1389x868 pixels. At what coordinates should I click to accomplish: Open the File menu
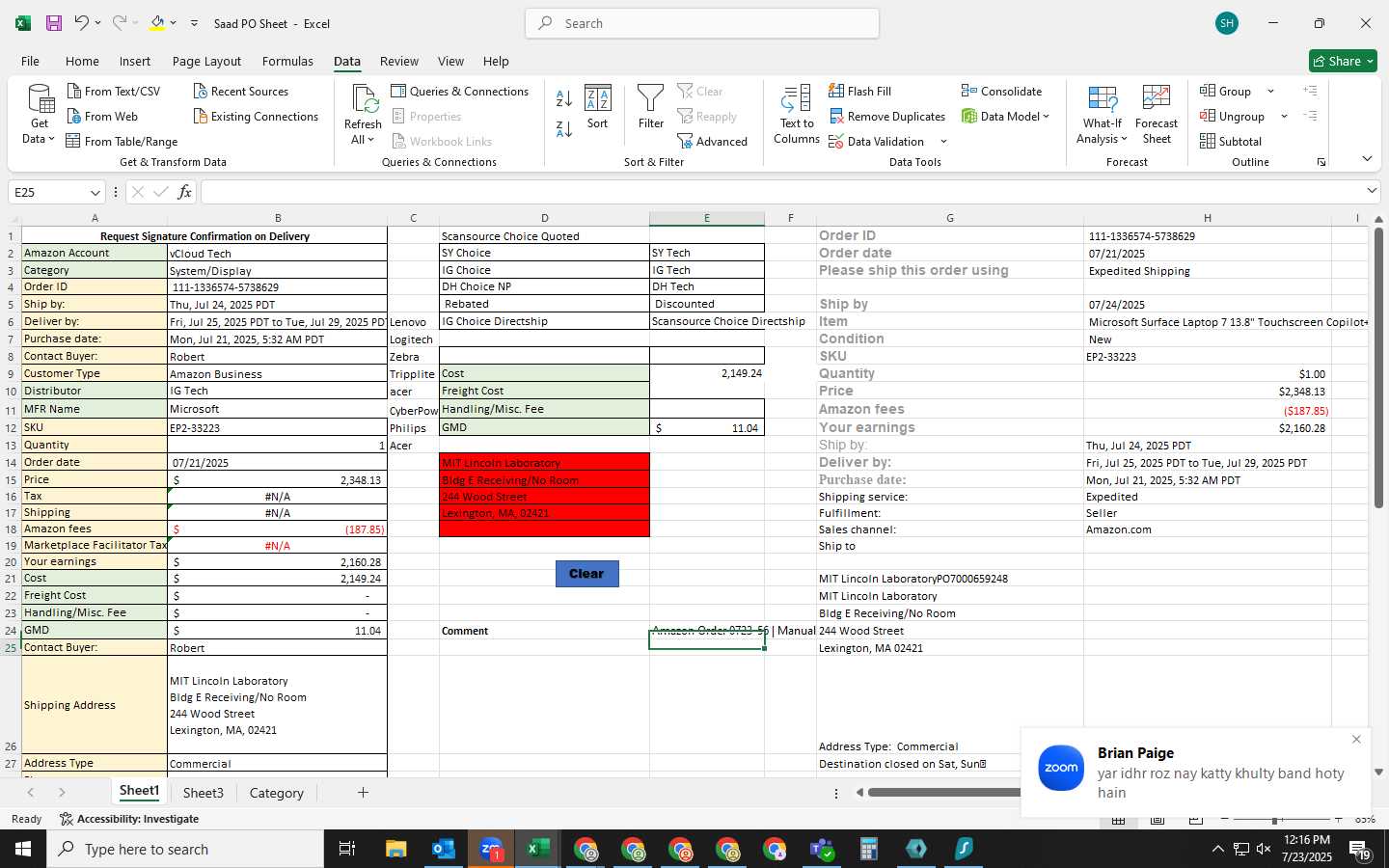pos(30,61)
